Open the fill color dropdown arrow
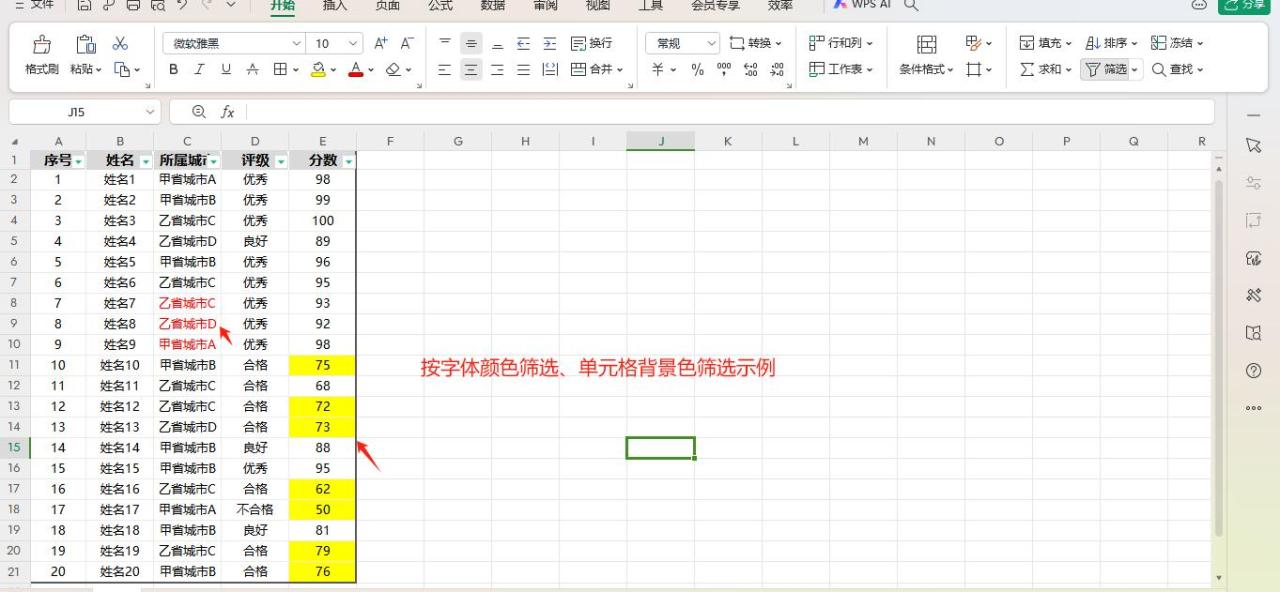 point(332,70)
